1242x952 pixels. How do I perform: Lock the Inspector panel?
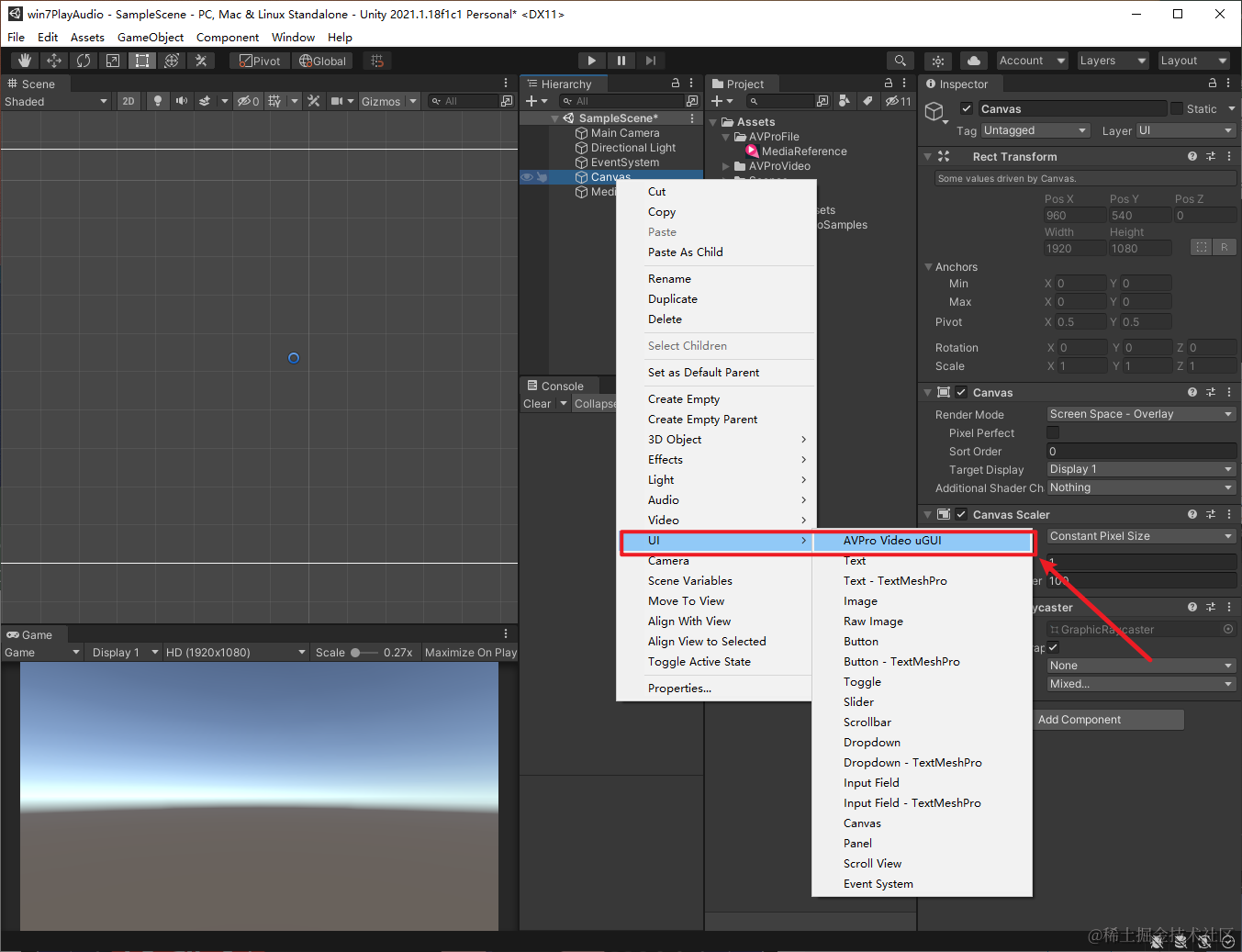(x=1213, y=83)
